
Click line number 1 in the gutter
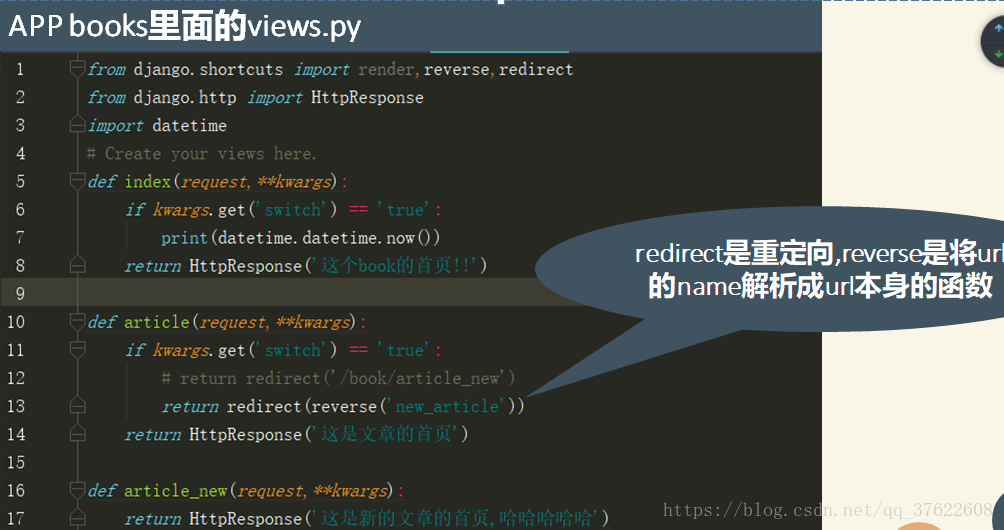(x=20, y=69)
